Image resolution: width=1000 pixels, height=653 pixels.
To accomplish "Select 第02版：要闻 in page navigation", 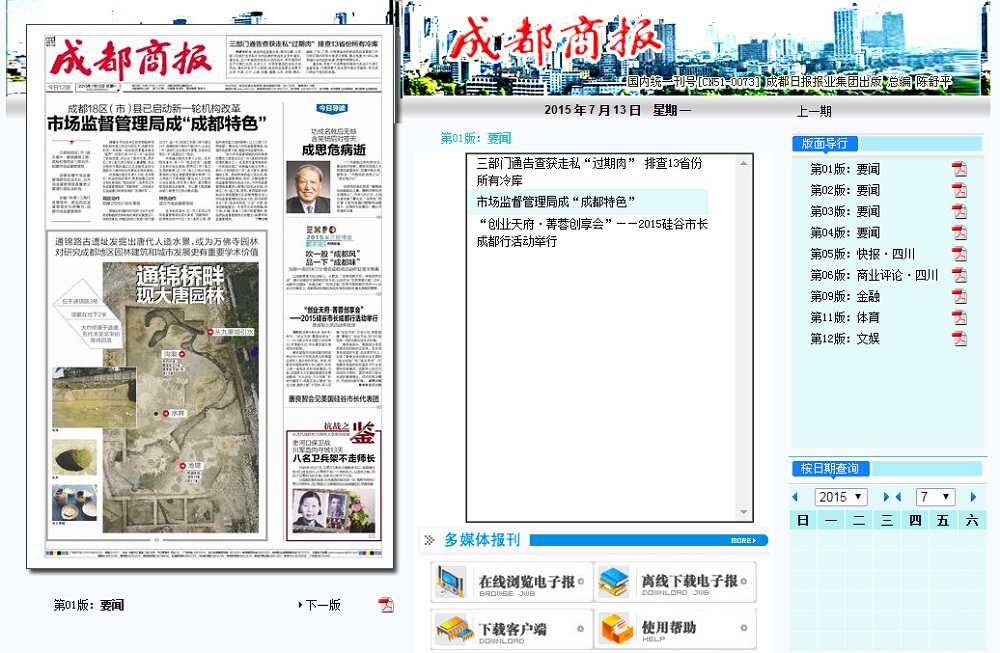I will point(844,190).
